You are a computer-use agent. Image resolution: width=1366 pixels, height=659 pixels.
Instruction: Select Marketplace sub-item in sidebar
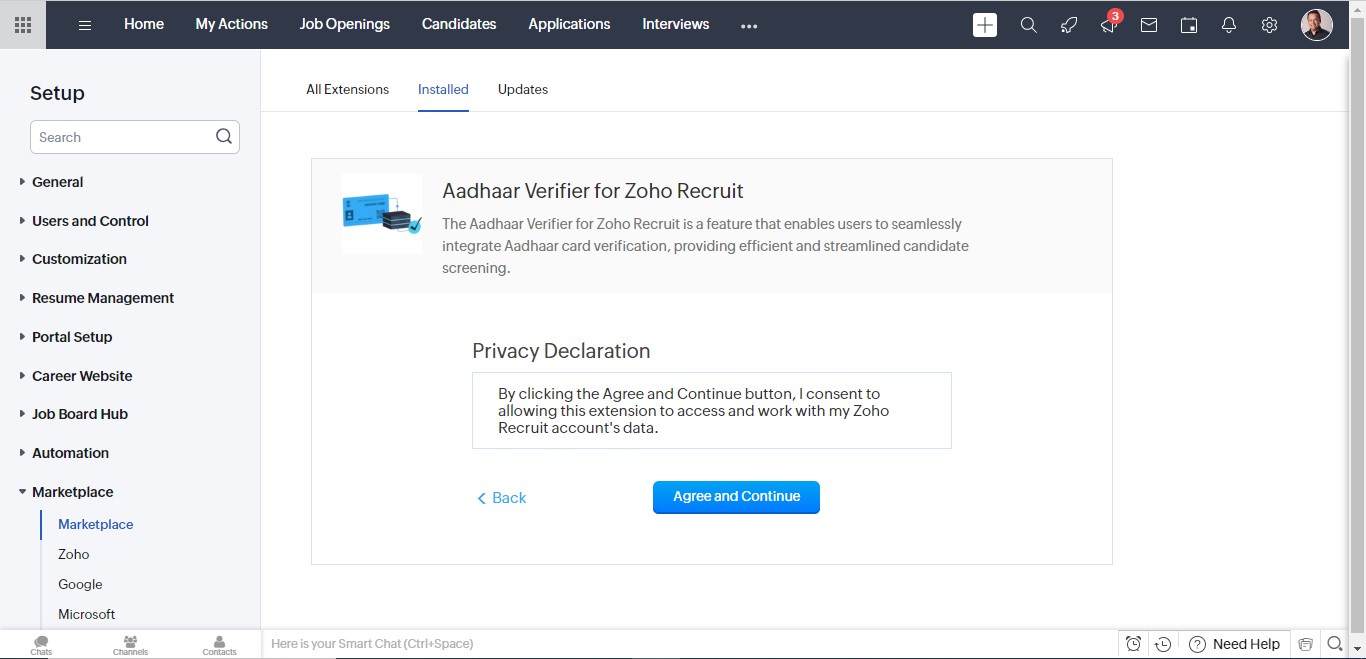point(96,524)
